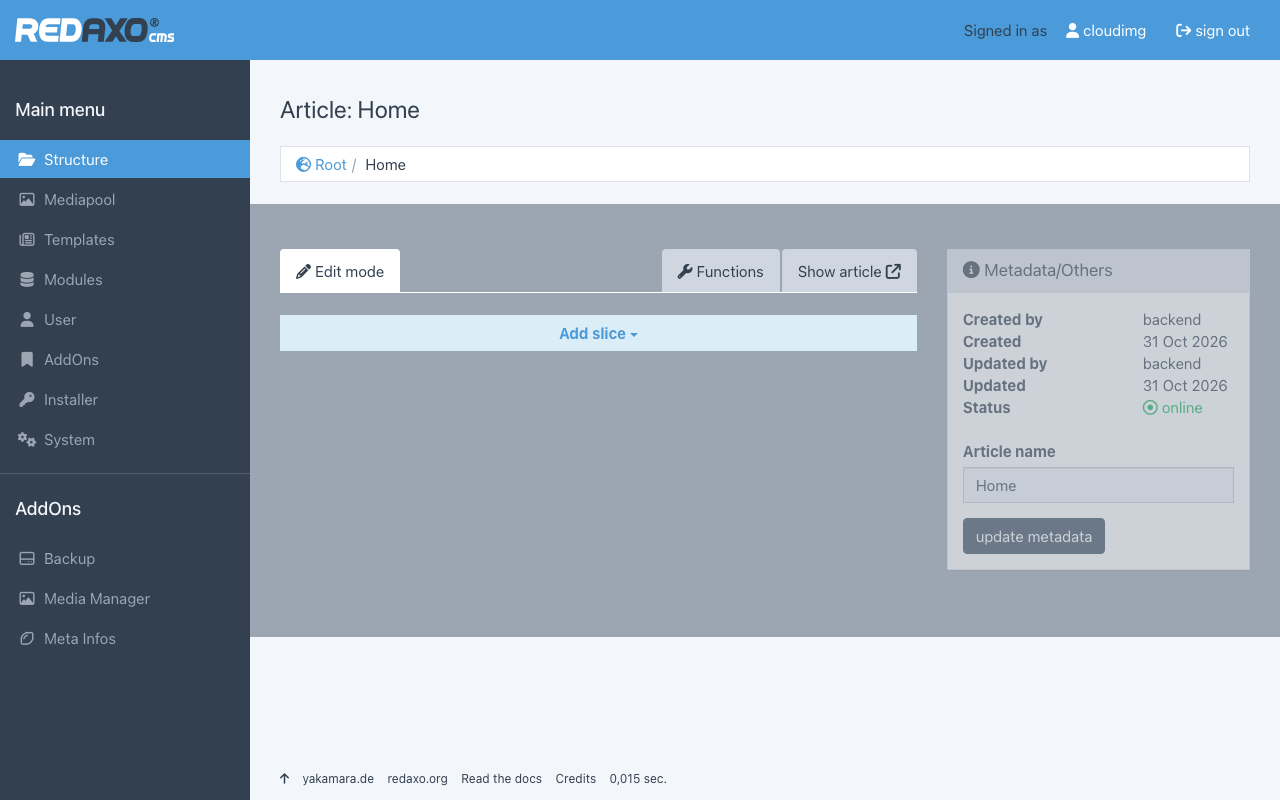1280x800 pixels.
Task: Click the Installer key icon
Action: point(27,400)
